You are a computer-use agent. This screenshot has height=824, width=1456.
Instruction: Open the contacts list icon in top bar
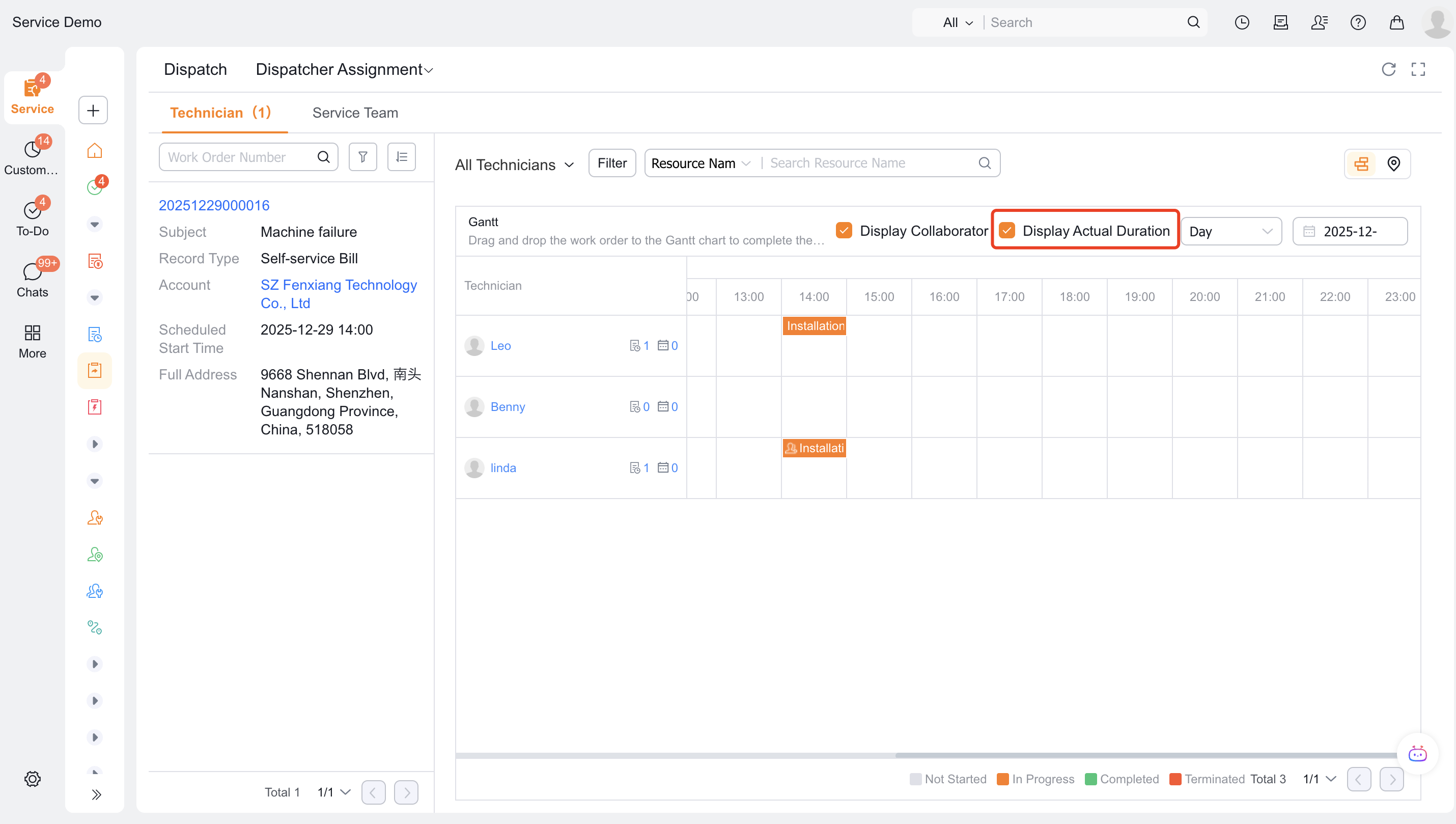[x=1319, y=22]
